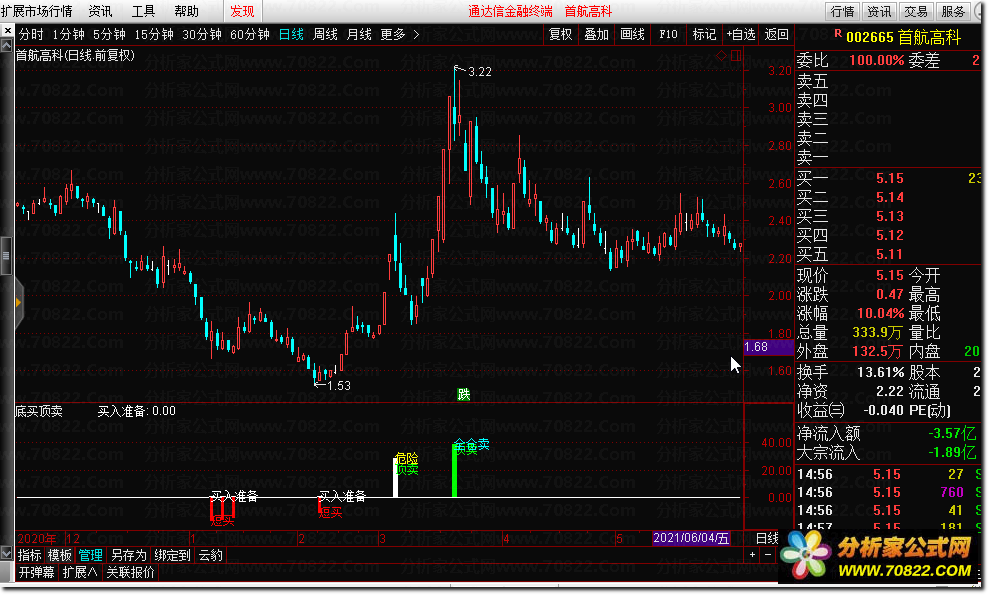Click the 叠加 overlay button

click(x=597, y=34)
